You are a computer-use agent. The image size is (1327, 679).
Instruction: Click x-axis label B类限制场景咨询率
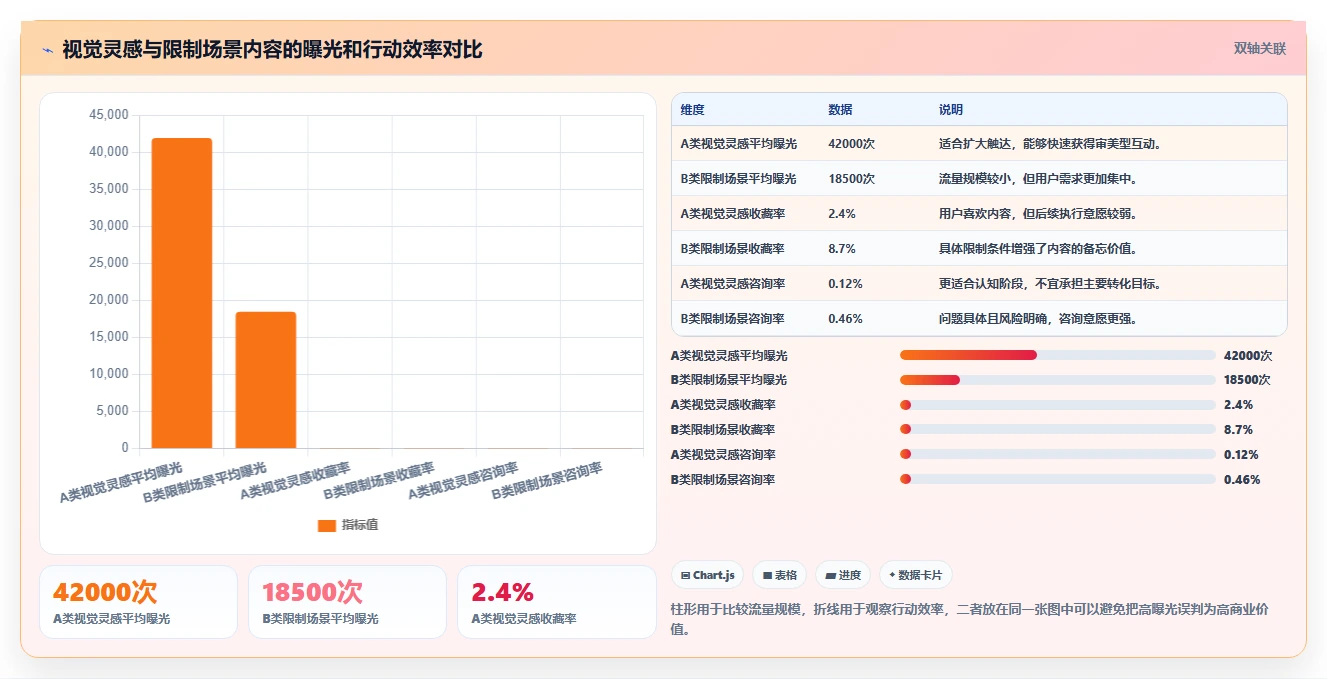click(548, 481)
